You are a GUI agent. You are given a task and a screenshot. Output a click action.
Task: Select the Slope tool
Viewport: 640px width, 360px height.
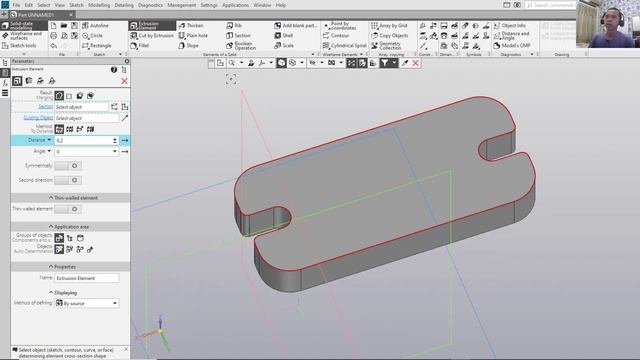tap(189, 46)
